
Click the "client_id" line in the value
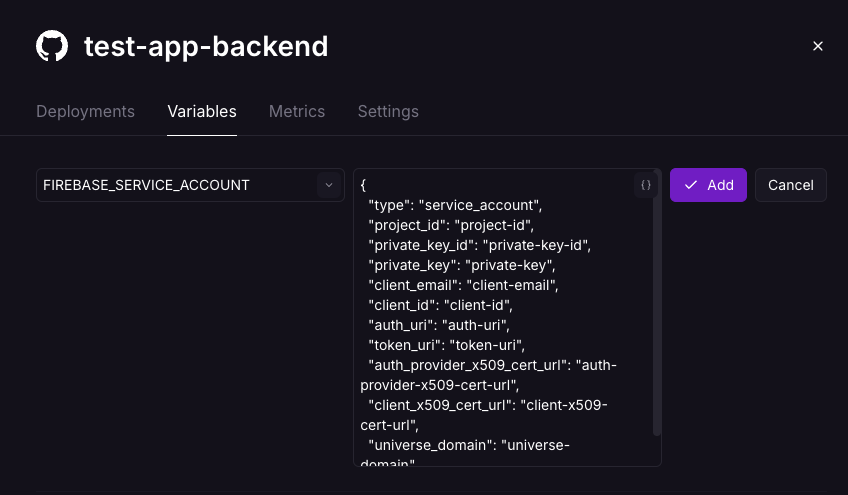point(440,305)
